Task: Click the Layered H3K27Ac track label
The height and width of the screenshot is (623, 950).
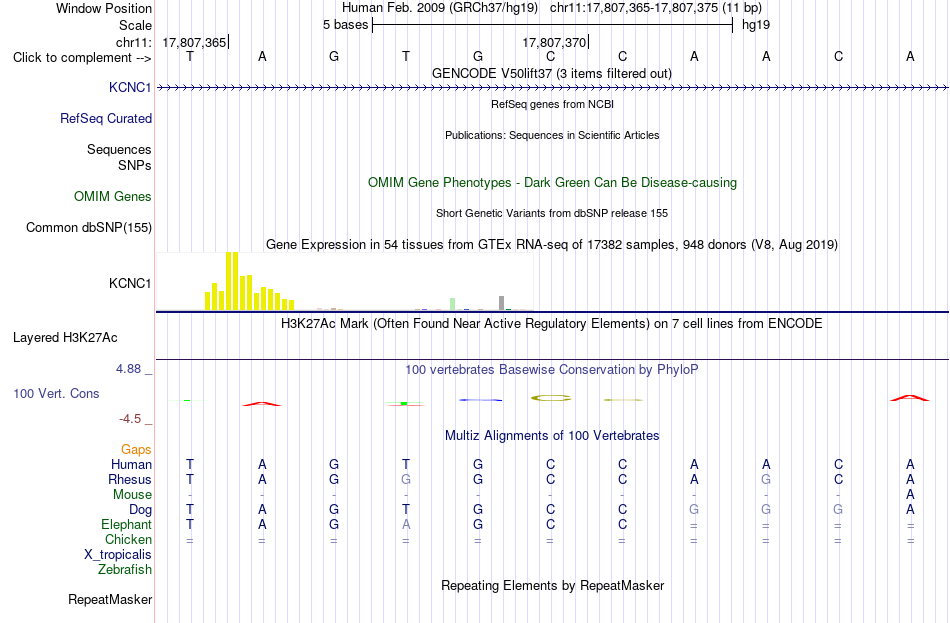Action: pyautogui.click(x=65, y=338)
